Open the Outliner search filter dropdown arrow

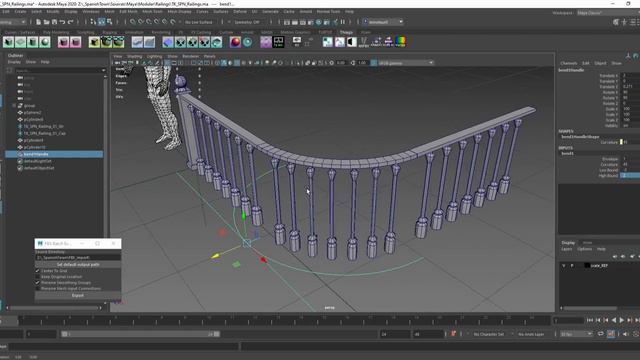103,71
